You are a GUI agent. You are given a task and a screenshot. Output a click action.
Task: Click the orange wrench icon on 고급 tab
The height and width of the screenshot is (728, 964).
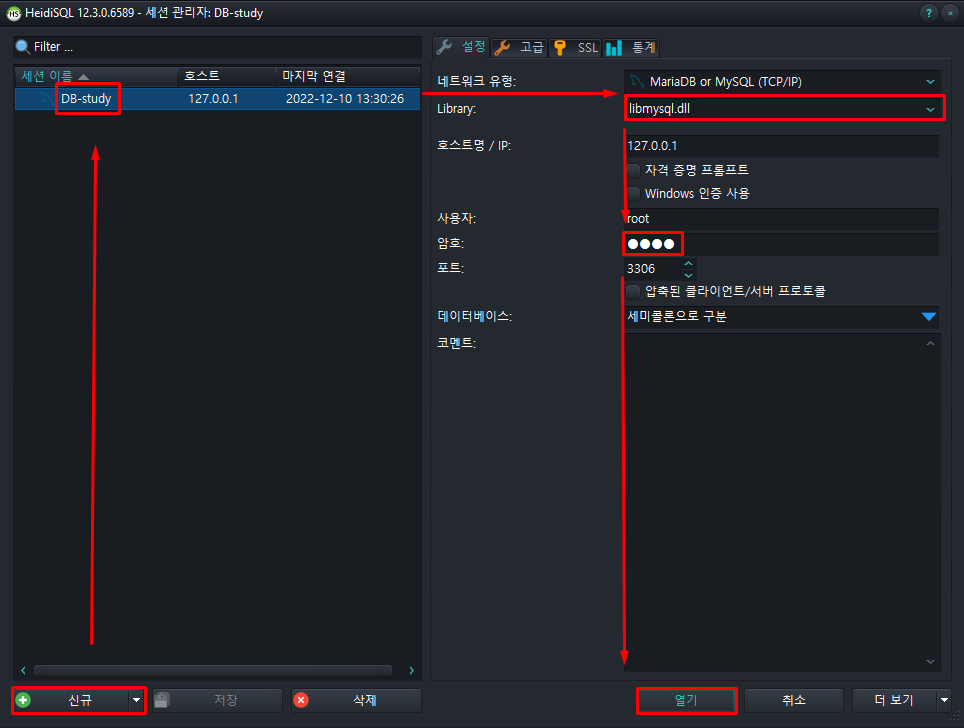502,47
